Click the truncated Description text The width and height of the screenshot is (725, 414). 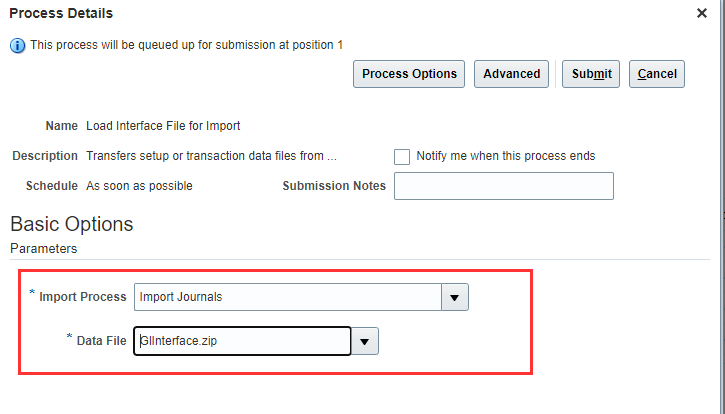coord(211,156)
